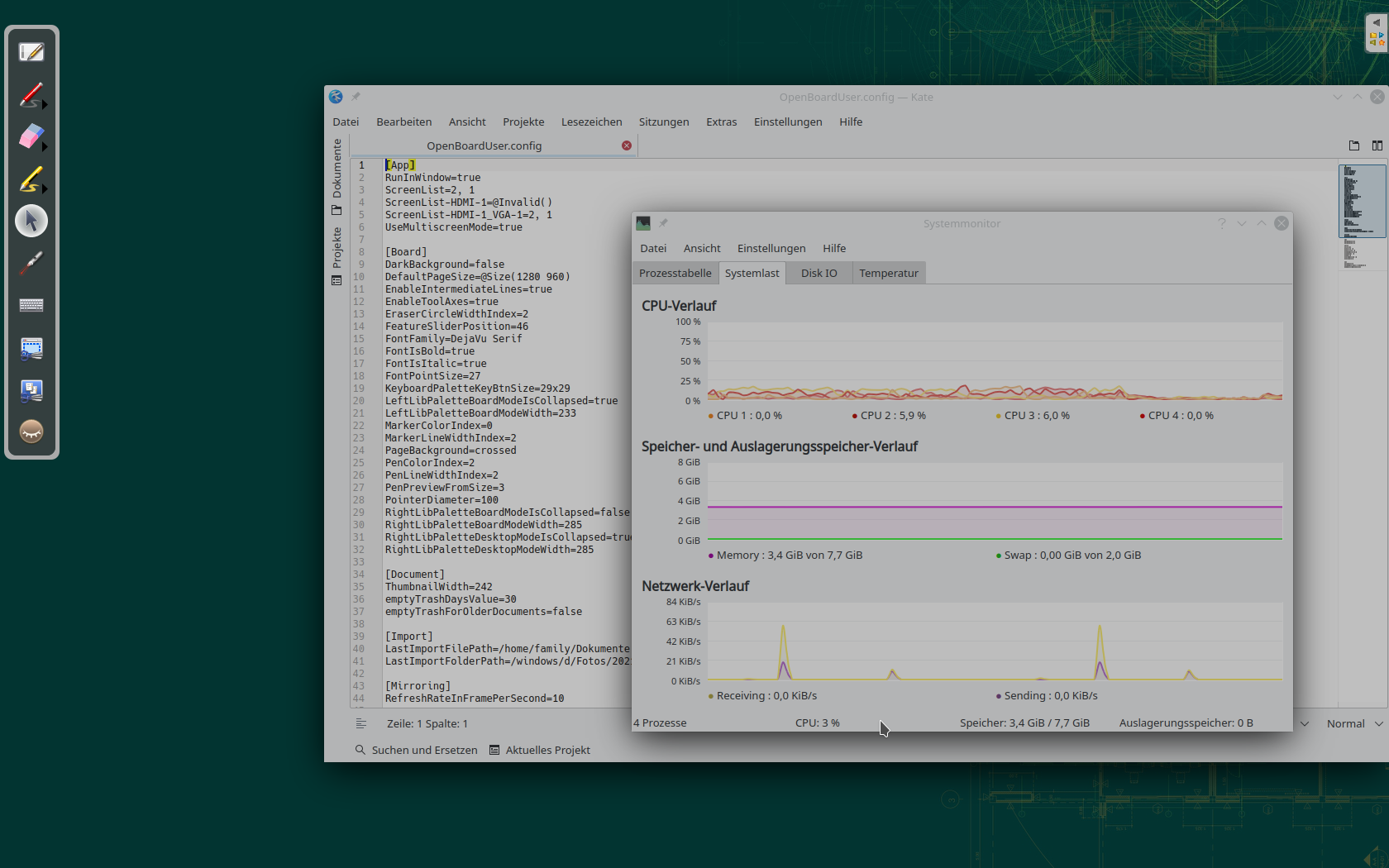Hide the board using the eyelid icon

(31, 431)
